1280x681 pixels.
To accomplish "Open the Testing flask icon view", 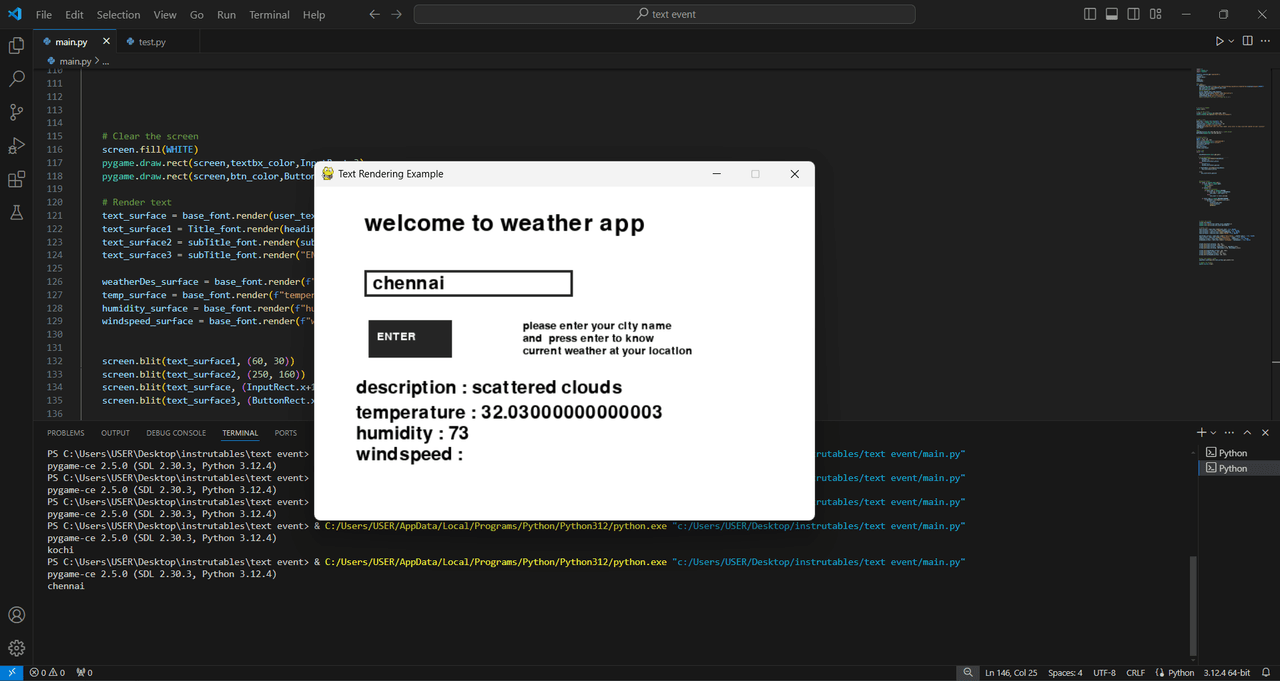I will coord(16,213).
